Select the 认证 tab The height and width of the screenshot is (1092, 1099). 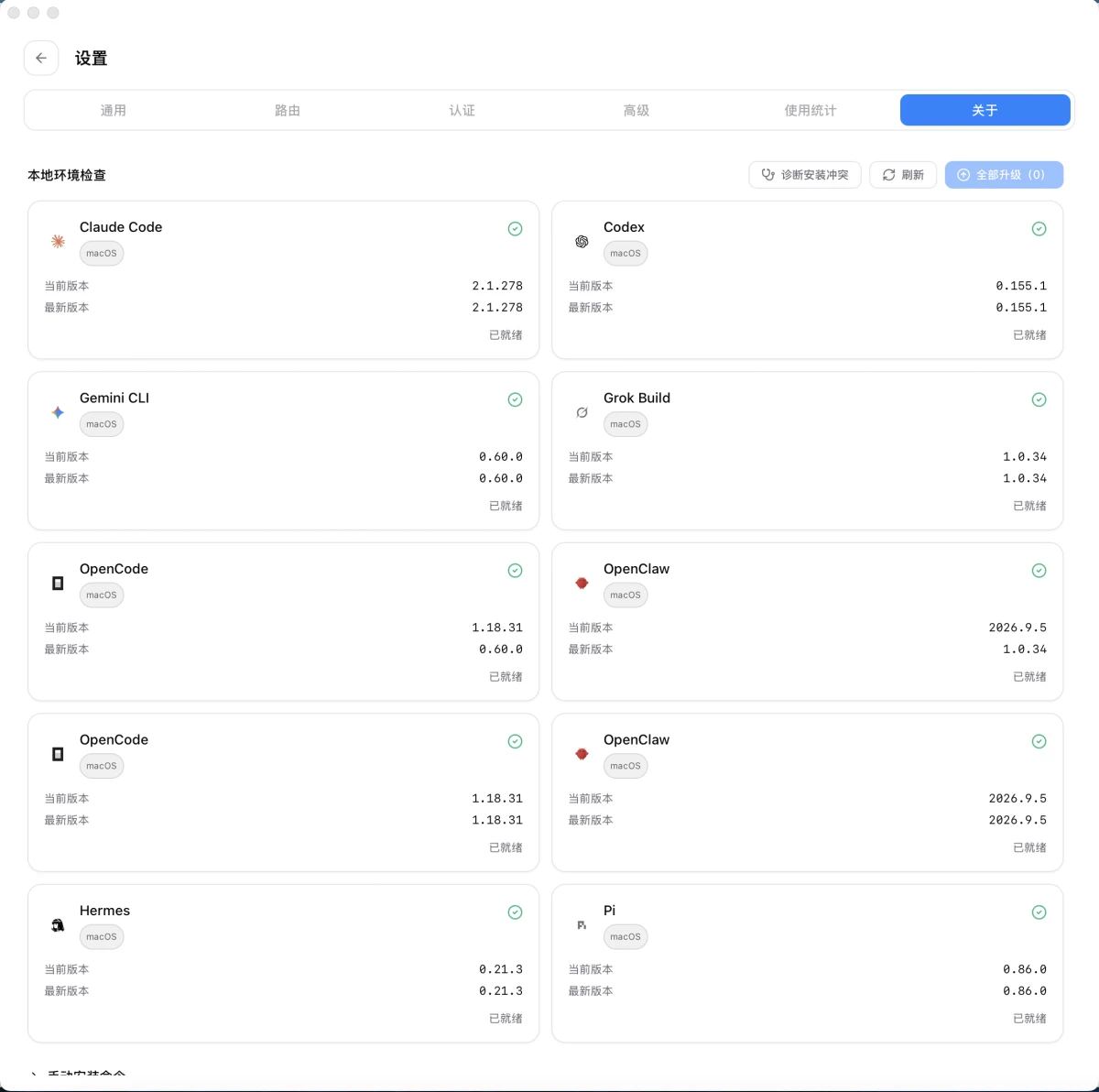pos(462,110)
